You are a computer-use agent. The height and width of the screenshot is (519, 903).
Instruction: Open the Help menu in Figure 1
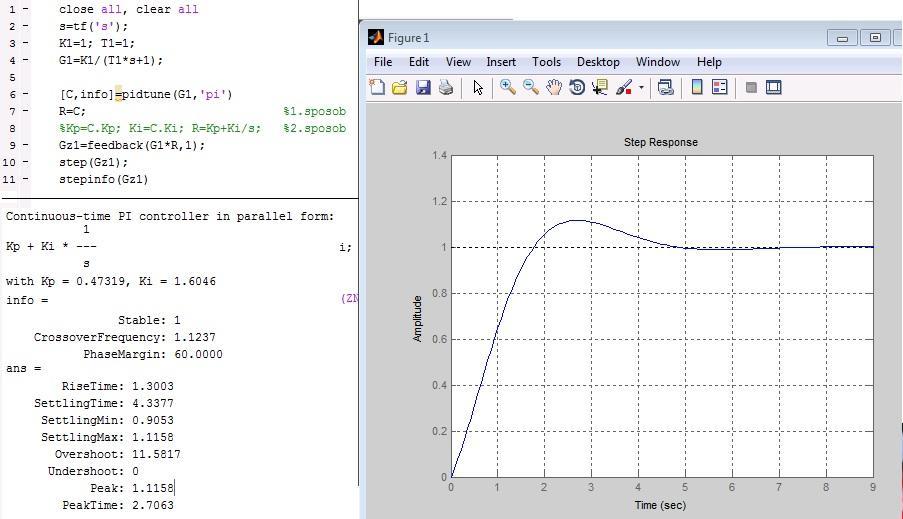(x=709, y=62)
